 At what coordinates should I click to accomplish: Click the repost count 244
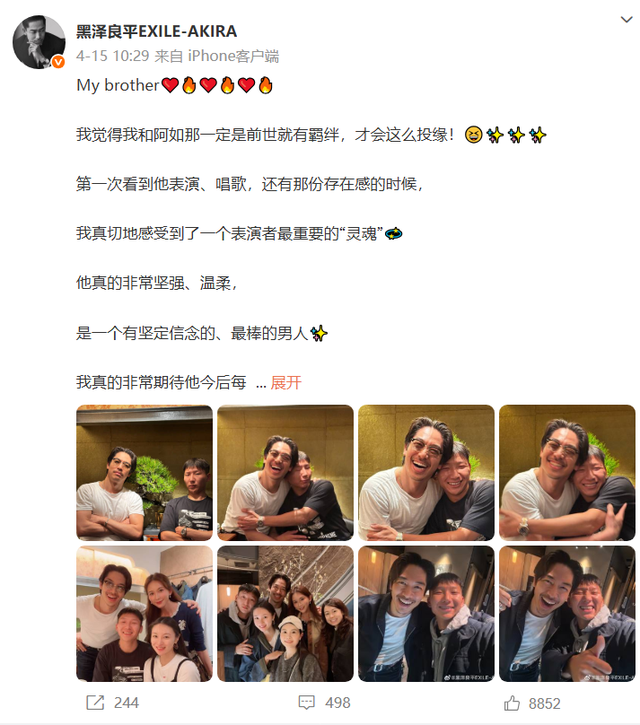point(126,703)
